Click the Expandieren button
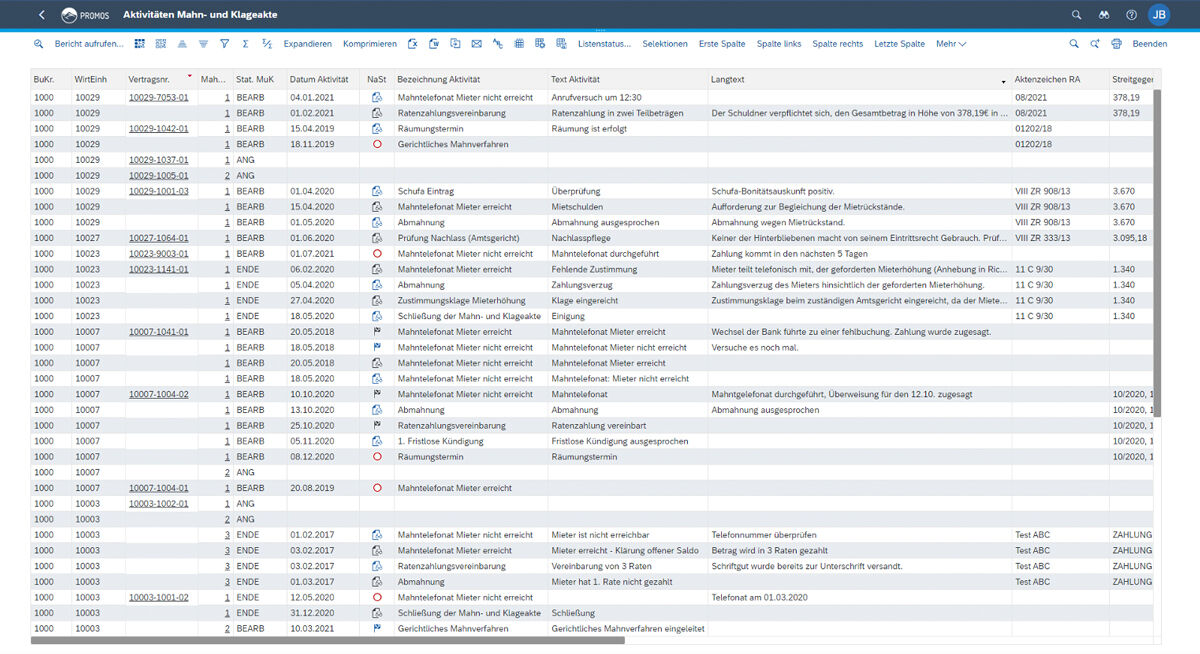This screenshot has width=1200, height=654. pos(307,44)
